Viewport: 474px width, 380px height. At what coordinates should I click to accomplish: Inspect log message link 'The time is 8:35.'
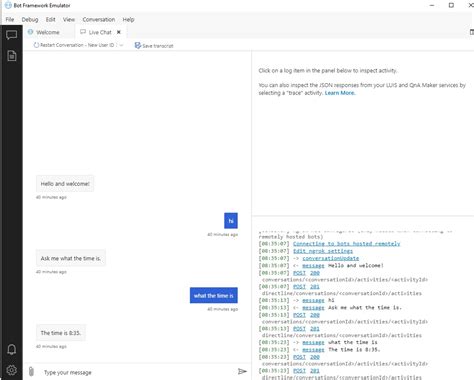(x=313, y=350)
